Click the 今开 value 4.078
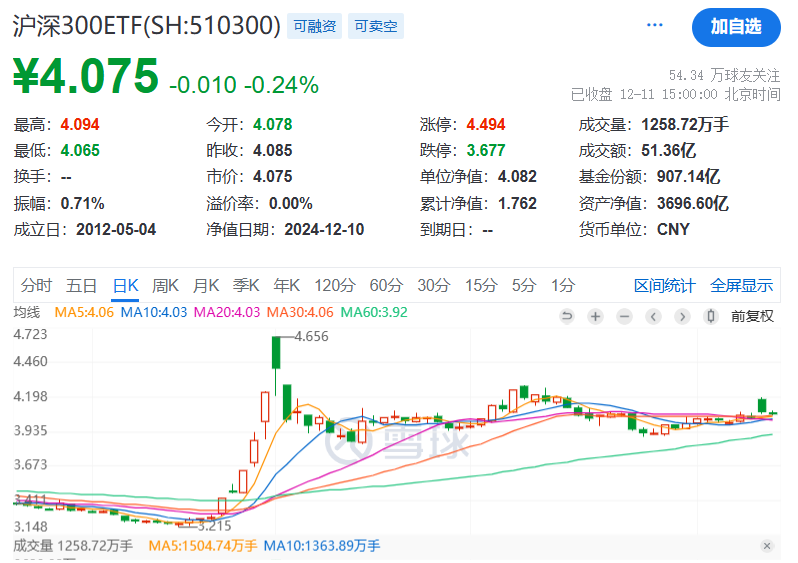The width and height of the screenshot is (798, 563). 273,124
